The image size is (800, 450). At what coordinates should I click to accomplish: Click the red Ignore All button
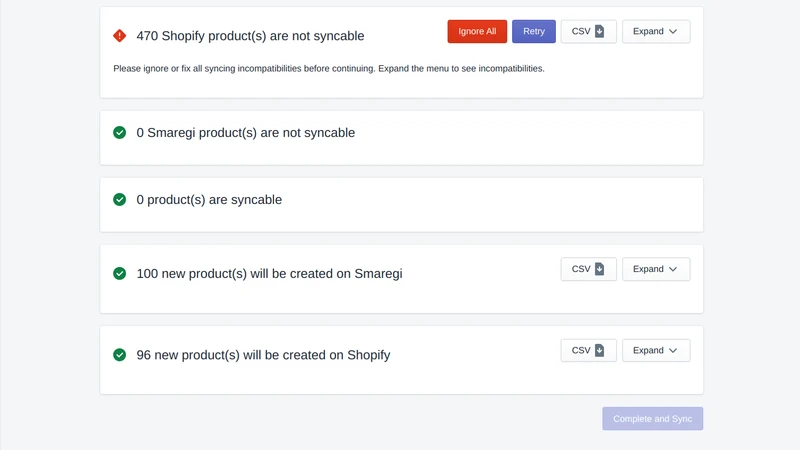(x=477, y=31)
